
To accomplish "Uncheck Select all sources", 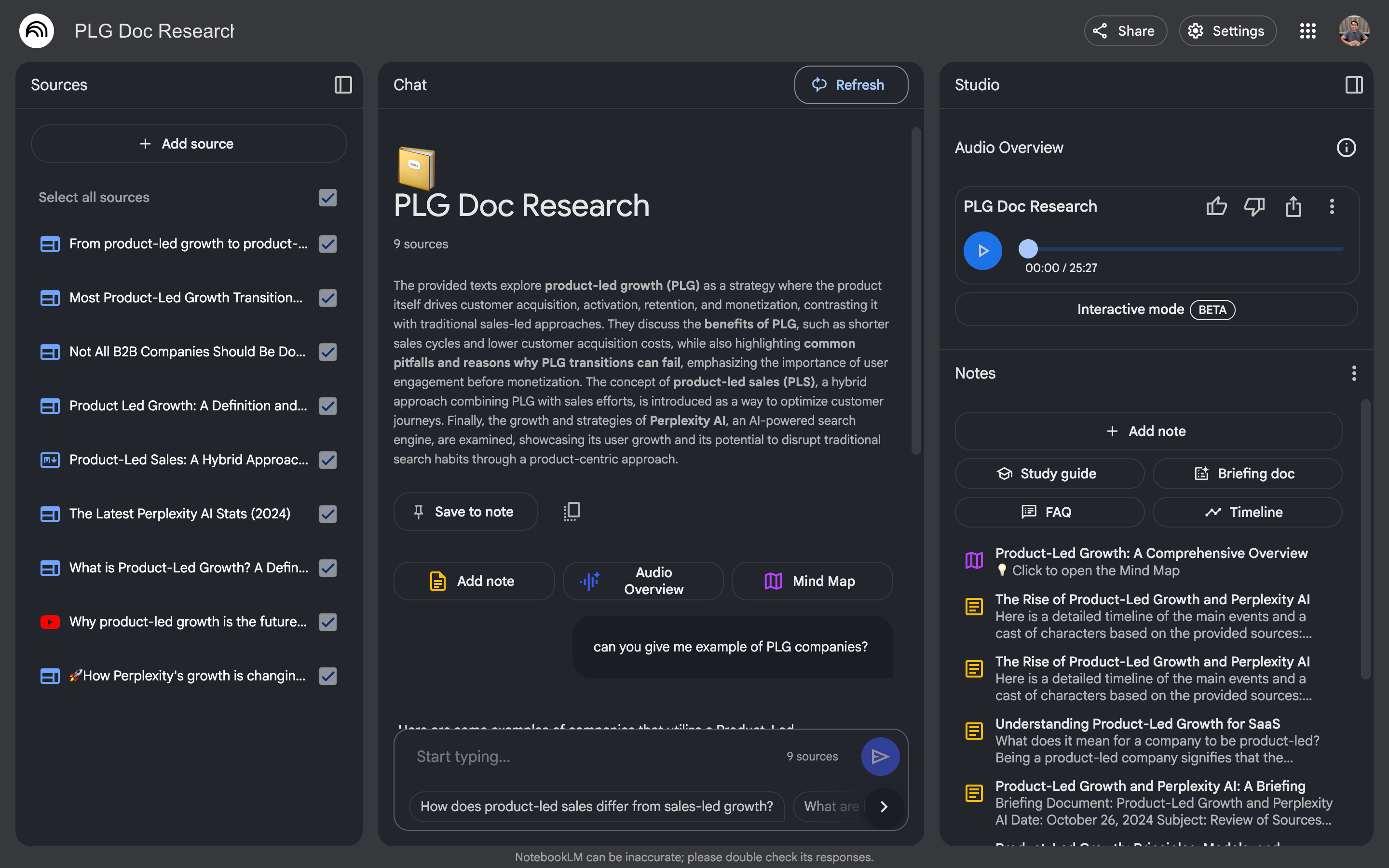I will (x=327, y=198).
